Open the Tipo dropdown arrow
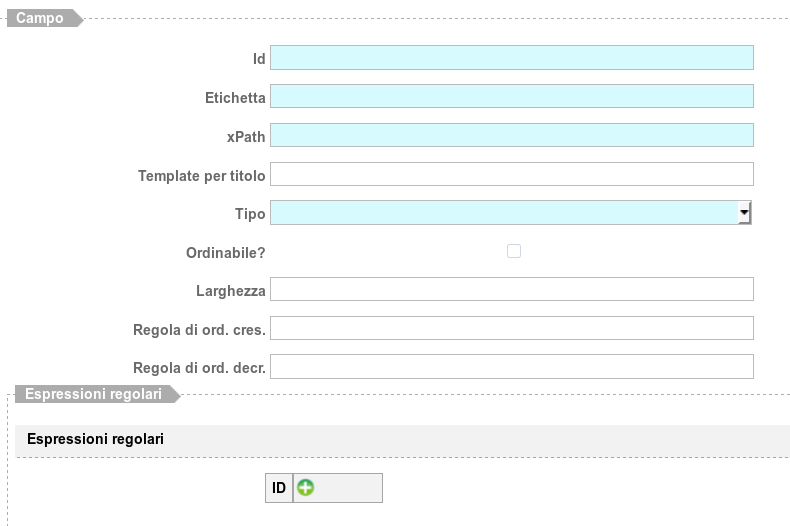This screenshot has height=526, width=790. tap(744, 213)
